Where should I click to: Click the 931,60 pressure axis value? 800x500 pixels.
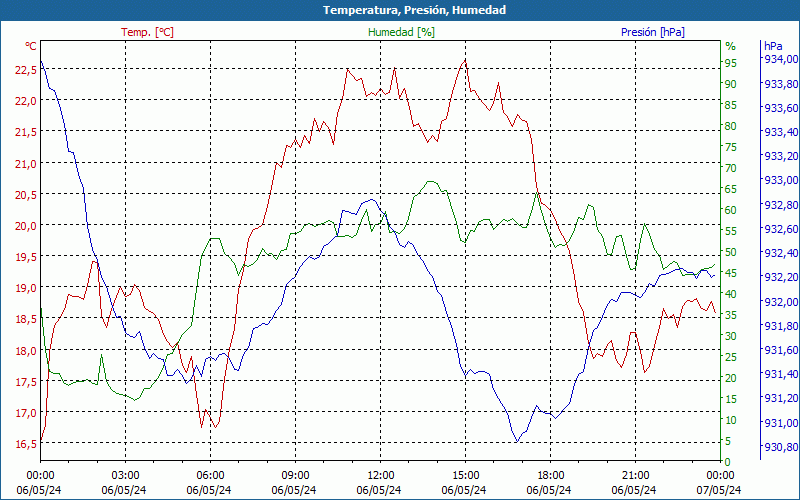(x=781, y=350)
